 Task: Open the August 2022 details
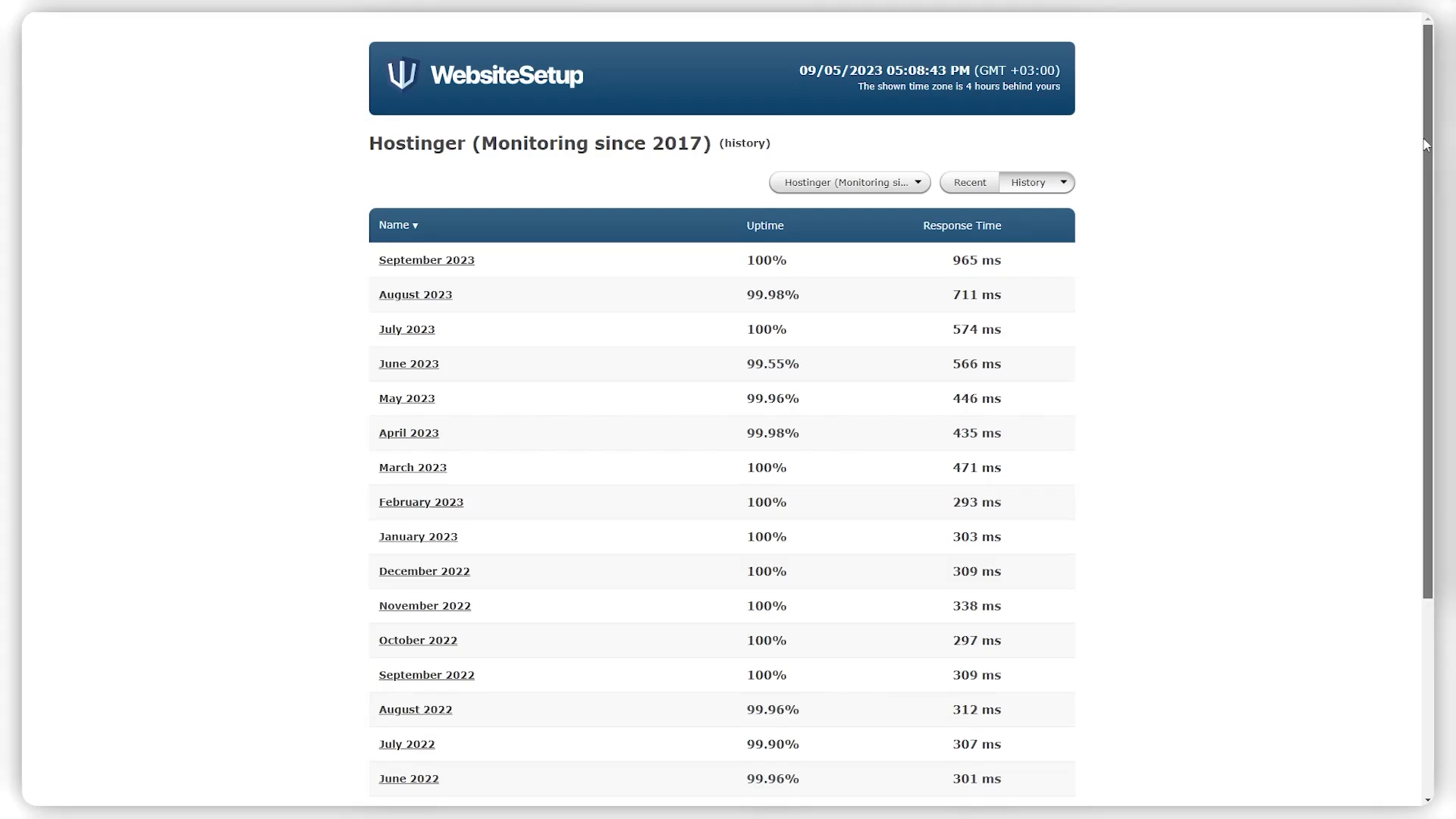click(415, 709)
